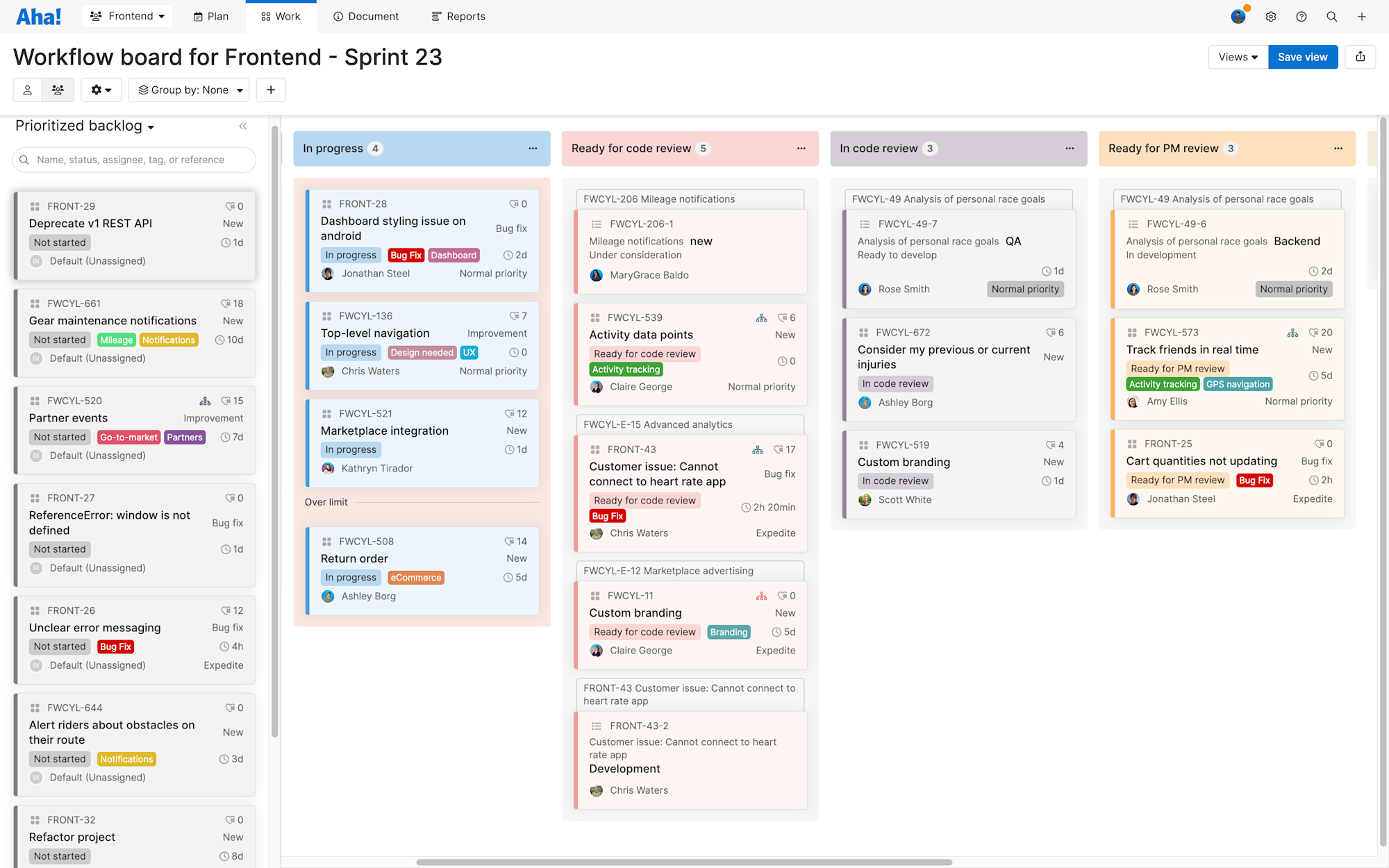
Task: Click the share/export icon beside Save view
Action: point(1360,57)
